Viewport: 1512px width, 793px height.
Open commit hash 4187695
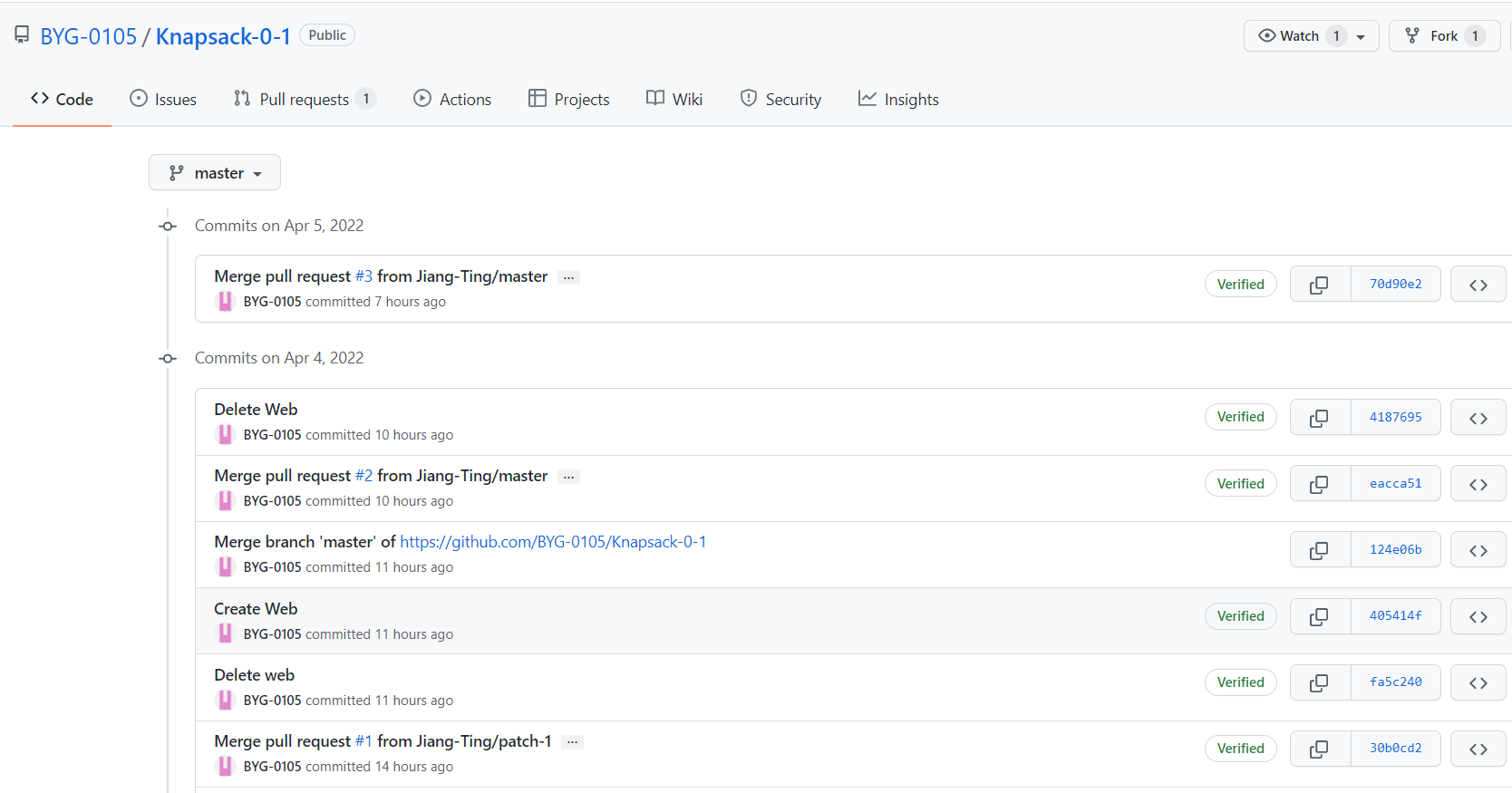pyautogui.click(x=1396, y=418)
